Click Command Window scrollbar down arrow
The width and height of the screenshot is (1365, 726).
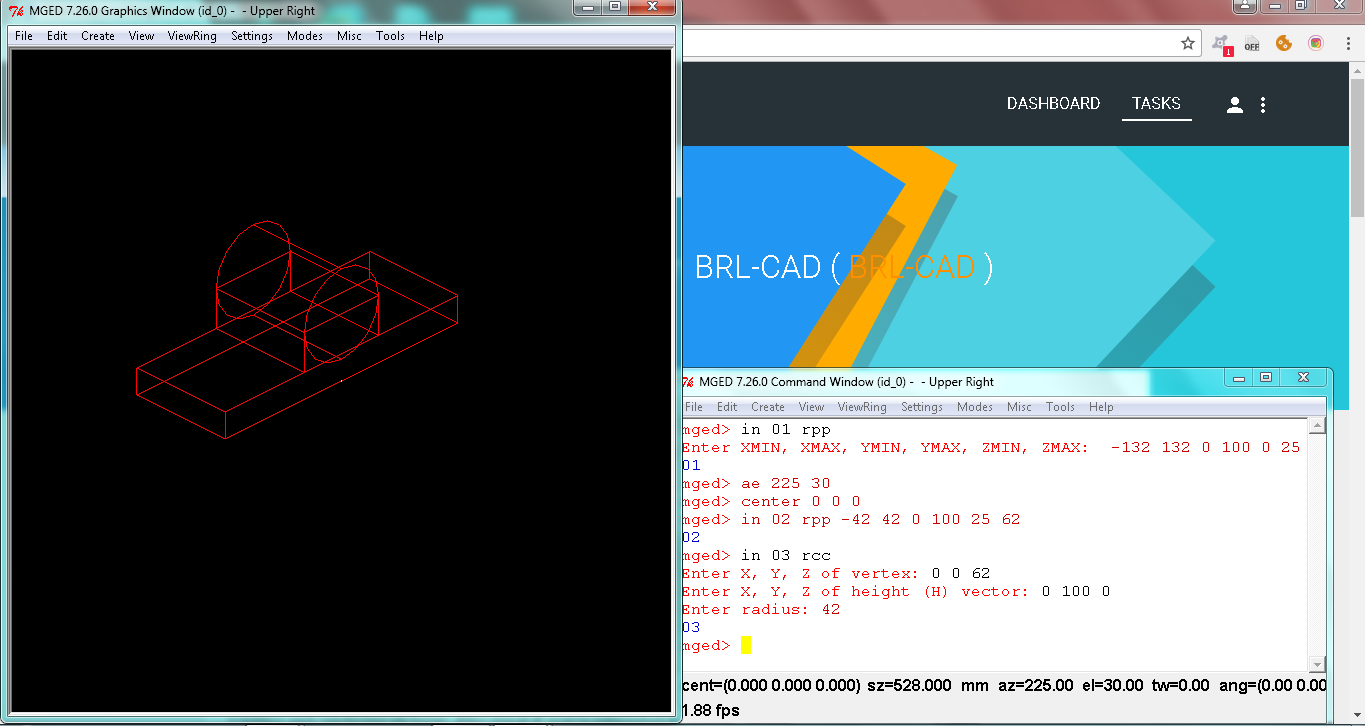(1318, 664)
